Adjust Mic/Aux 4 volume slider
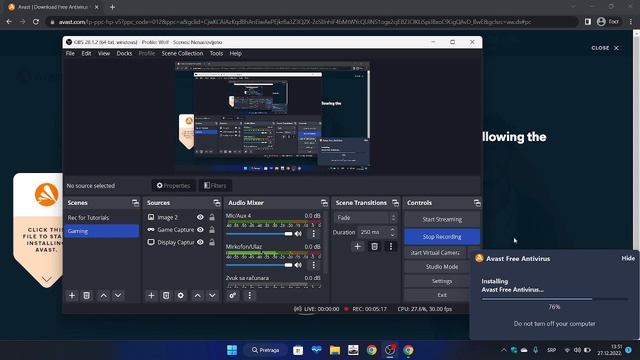The image size is (640, 360). 259,233
